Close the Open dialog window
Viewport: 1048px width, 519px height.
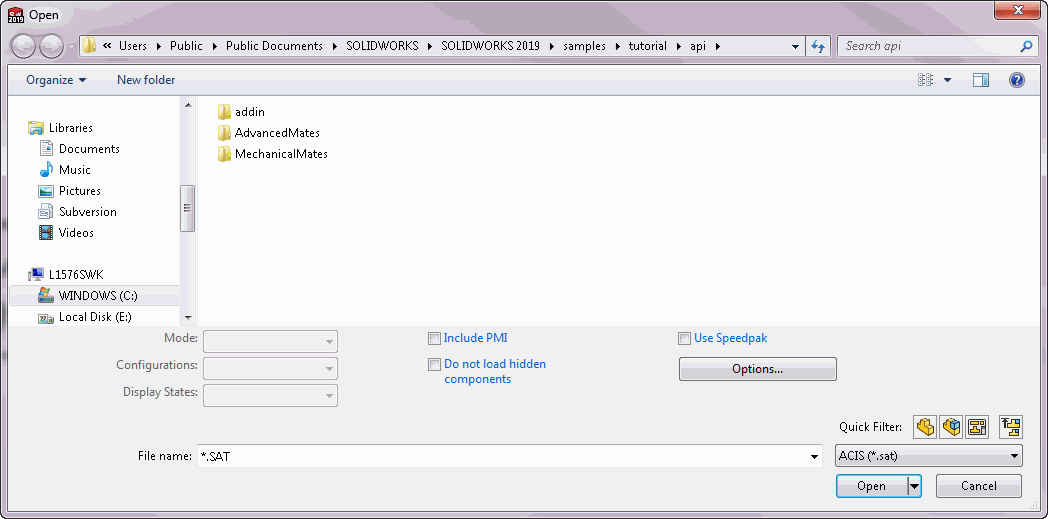[x=1017, y=11]
